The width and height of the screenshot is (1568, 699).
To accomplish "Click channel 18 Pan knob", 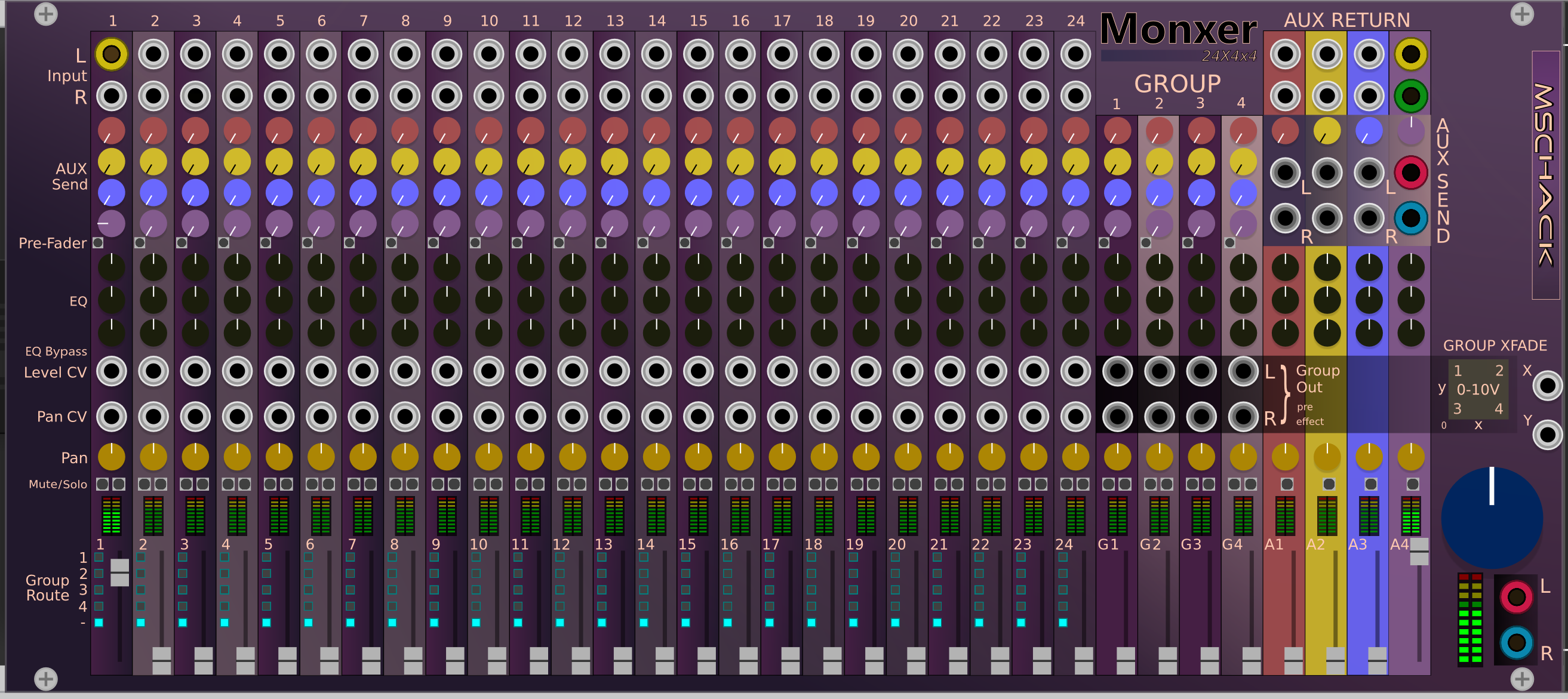I will pos(824,457).
